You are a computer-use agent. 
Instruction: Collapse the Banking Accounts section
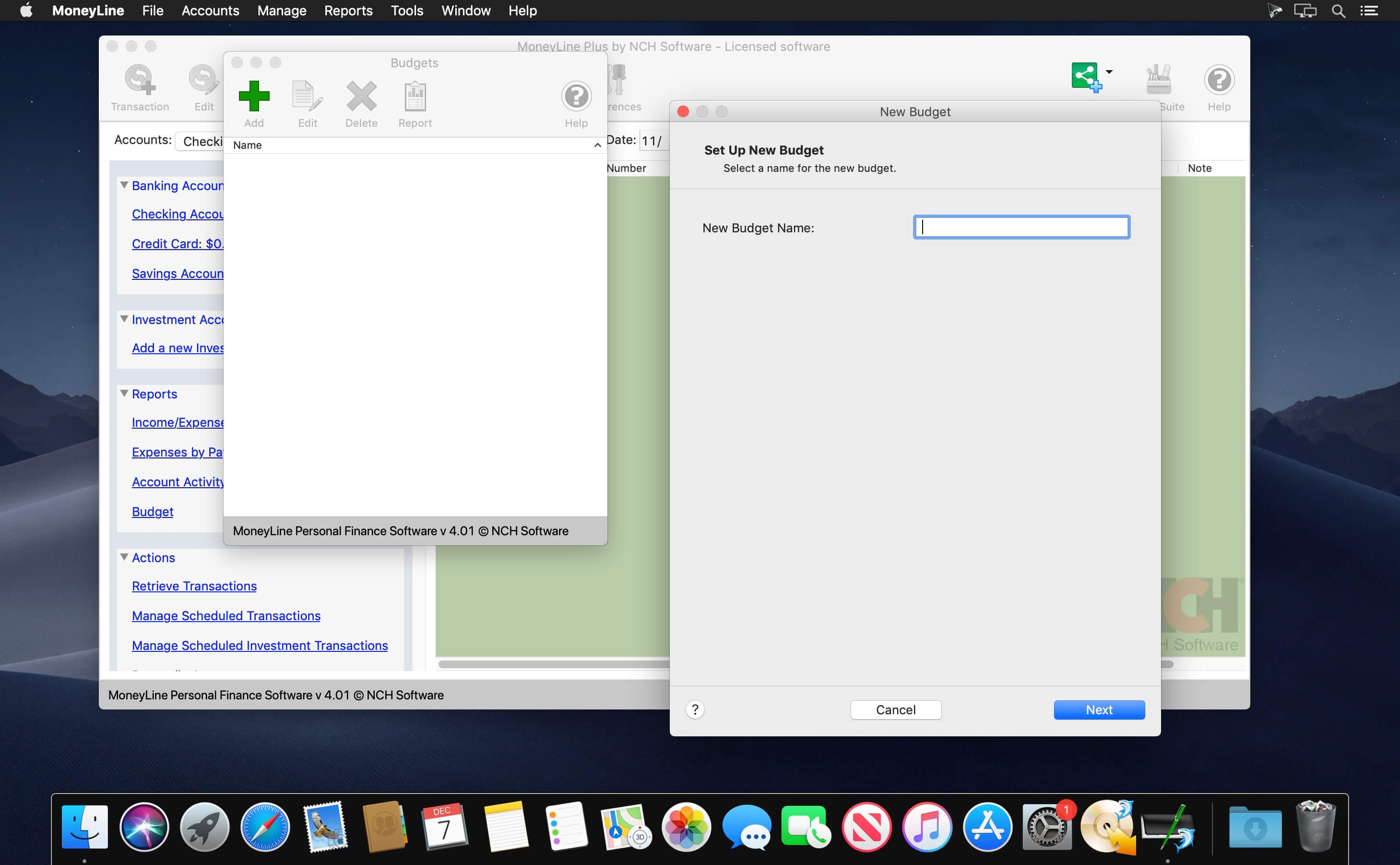click(124, 185)
